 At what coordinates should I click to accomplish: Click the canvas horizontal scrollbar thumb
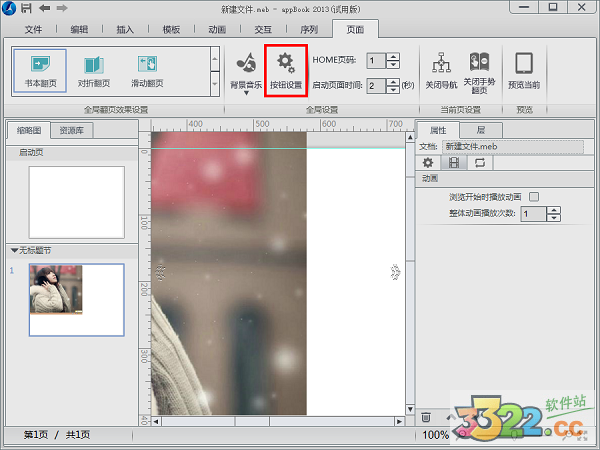click(252, 421)
